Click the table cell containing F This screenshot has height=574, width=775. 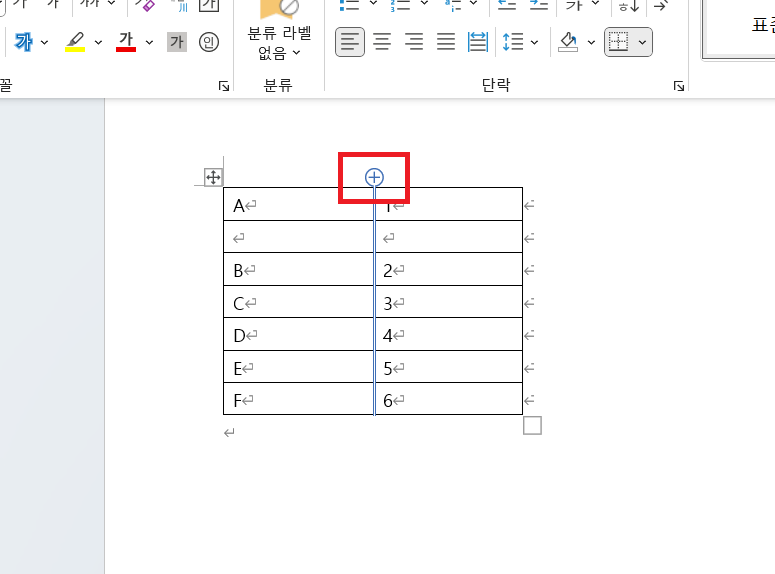[x=299, y=399]
